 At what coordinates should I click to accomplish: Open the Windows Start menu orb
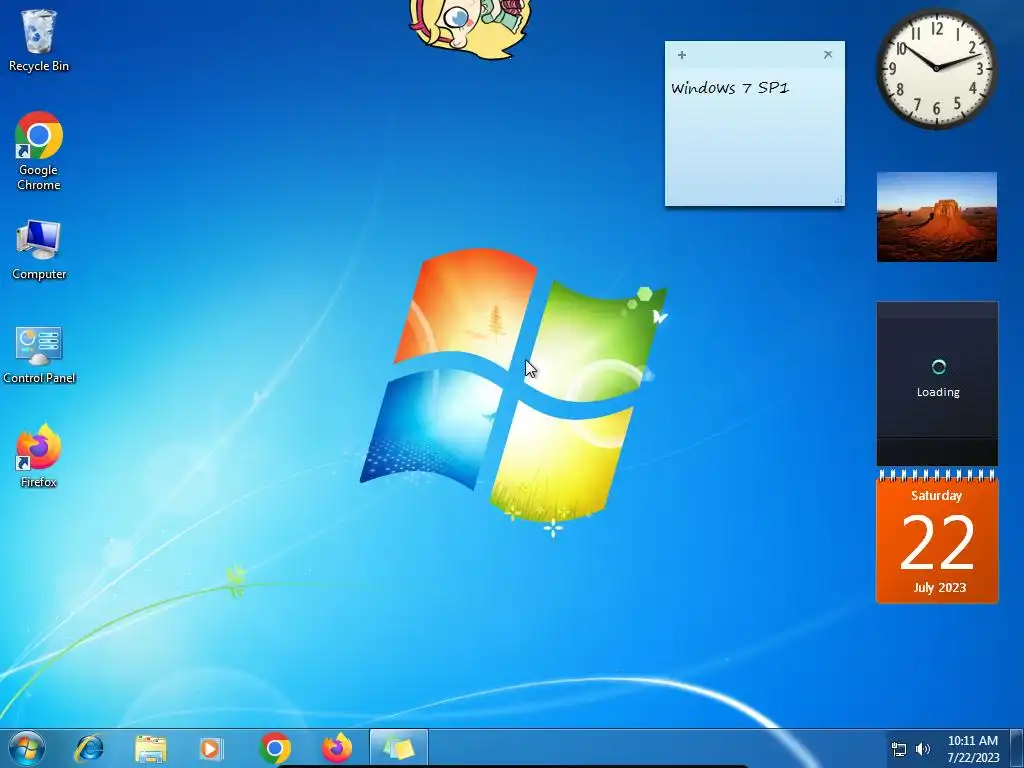pos(27,749)
